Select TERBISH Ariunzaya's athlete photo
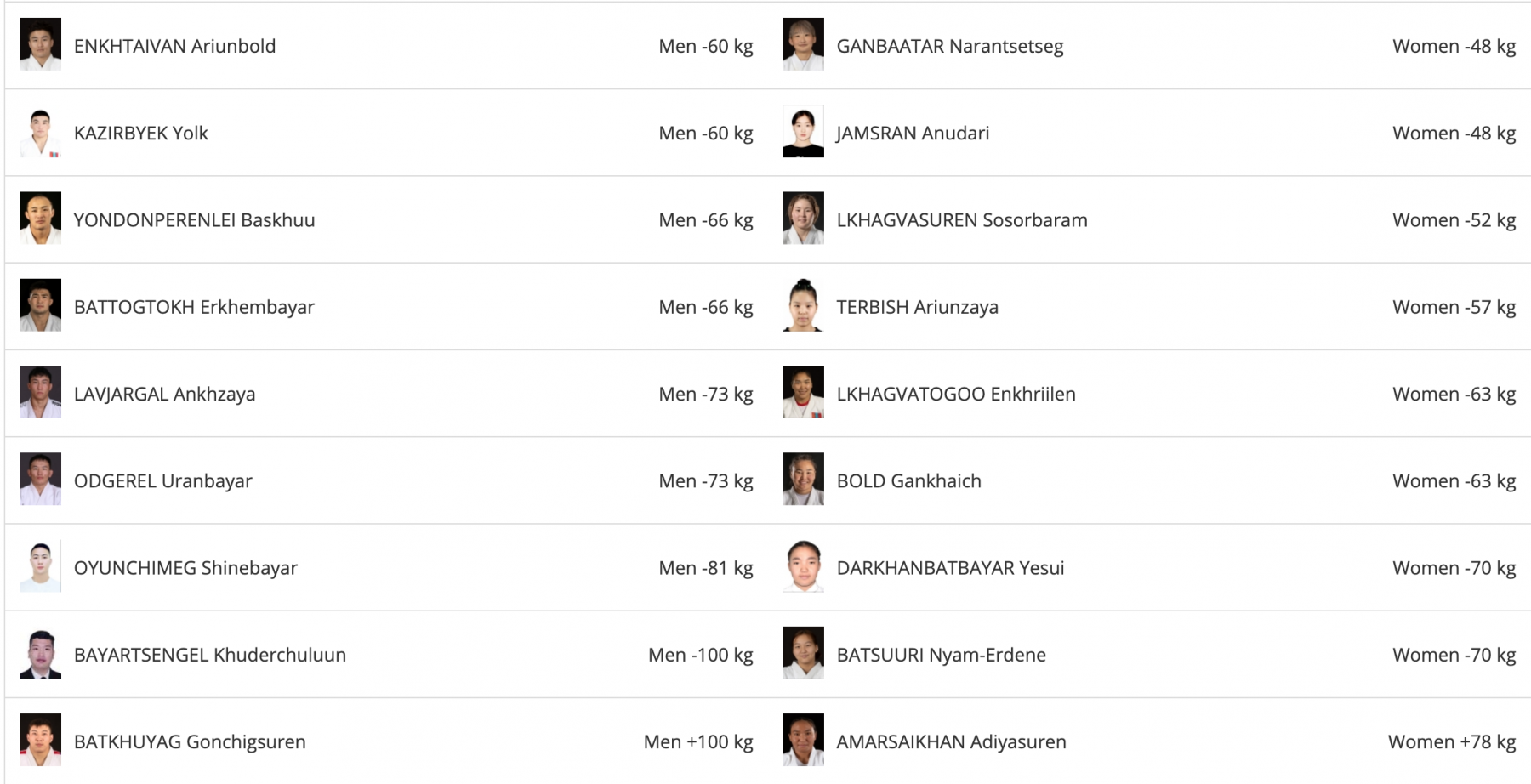Screen dimensions: 1531x784 (x=803, y=306)
